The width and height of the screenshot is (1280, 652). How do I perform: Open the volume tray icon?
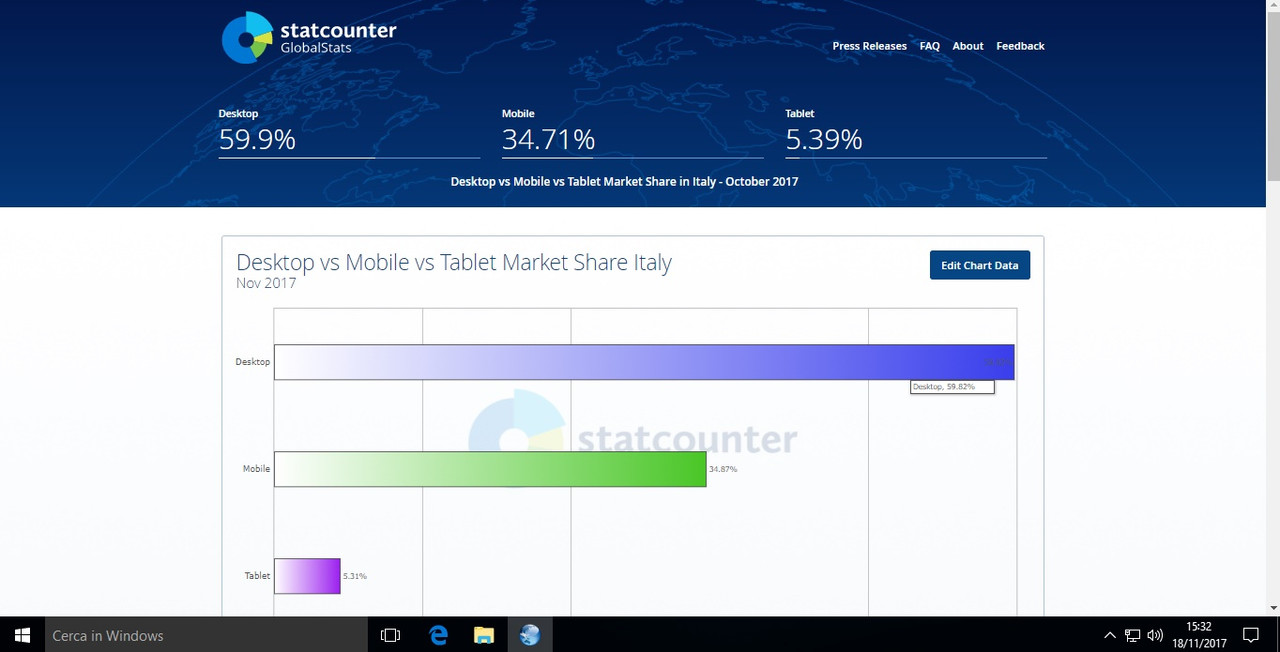pyautogui.click(x=1156, y=635)
